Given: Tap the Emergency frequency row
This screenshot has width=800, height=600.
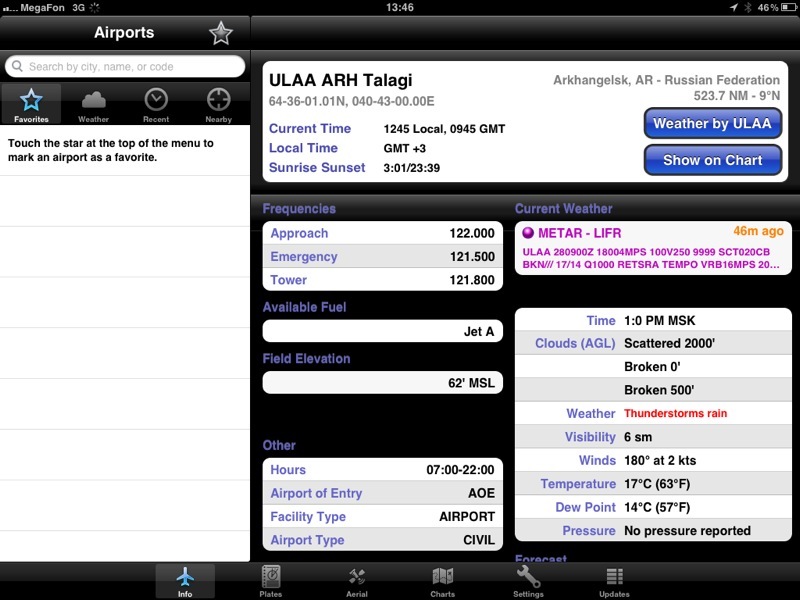Looking at the screenshot, I should [382, 257].
